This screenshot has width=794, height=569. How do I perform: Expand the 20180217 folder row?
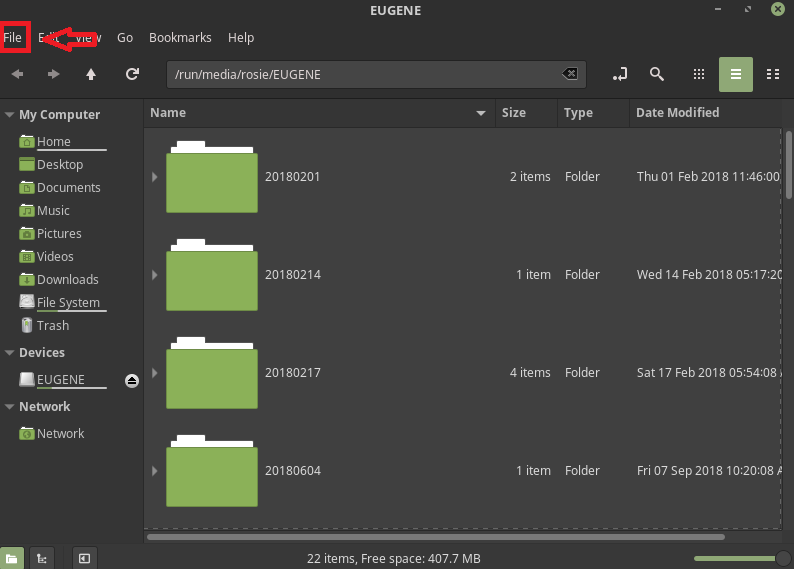click(x=154, y=373)
